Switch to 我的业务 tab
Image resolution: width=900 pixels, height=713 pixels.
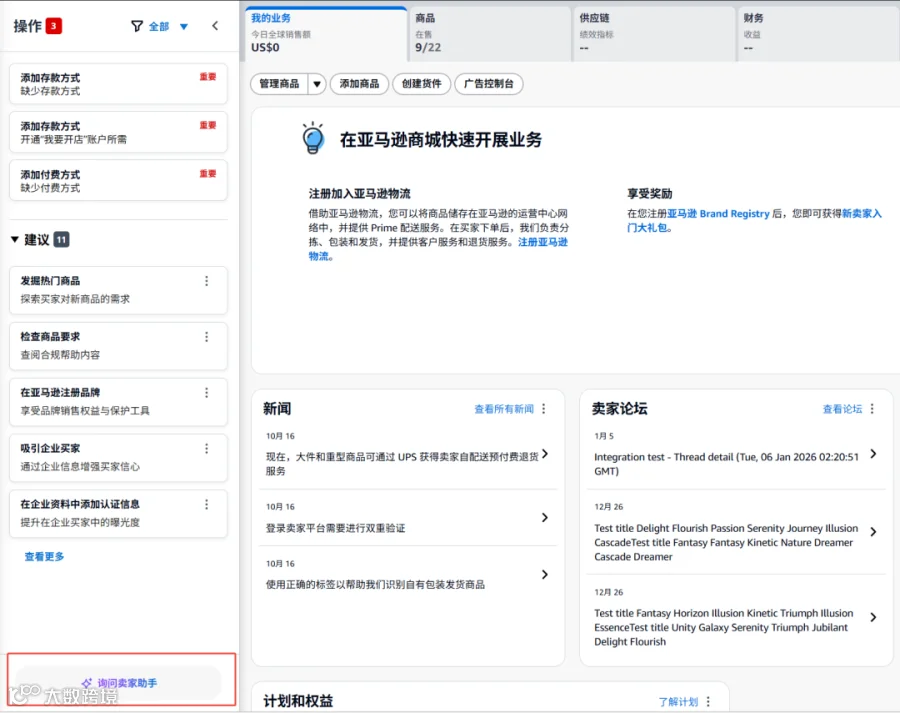(x=325, y=33)
